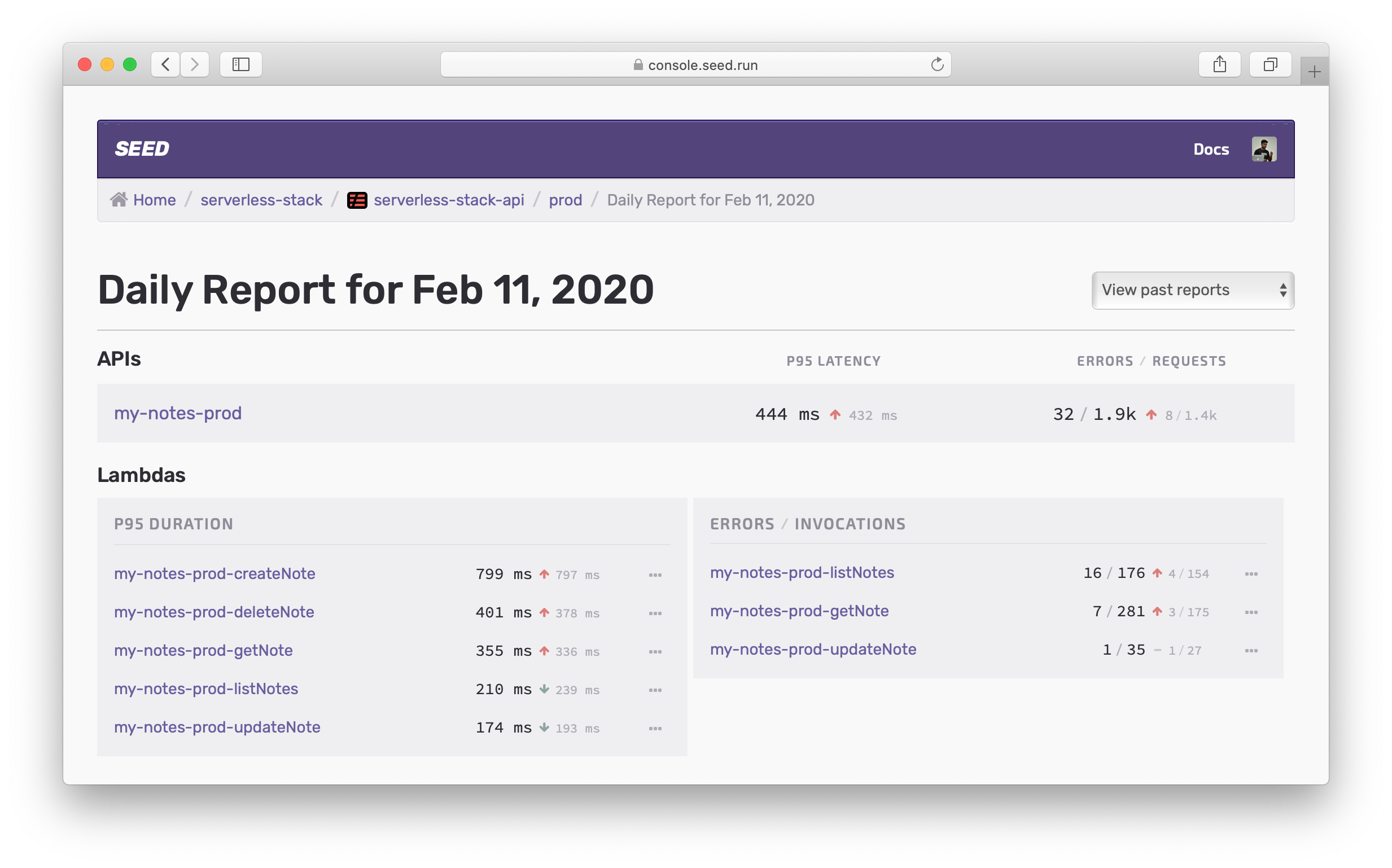The image size is (1392, 868).
Task: Click the serverless-stack breadcrumb link
Action: (x=261, y=200)
